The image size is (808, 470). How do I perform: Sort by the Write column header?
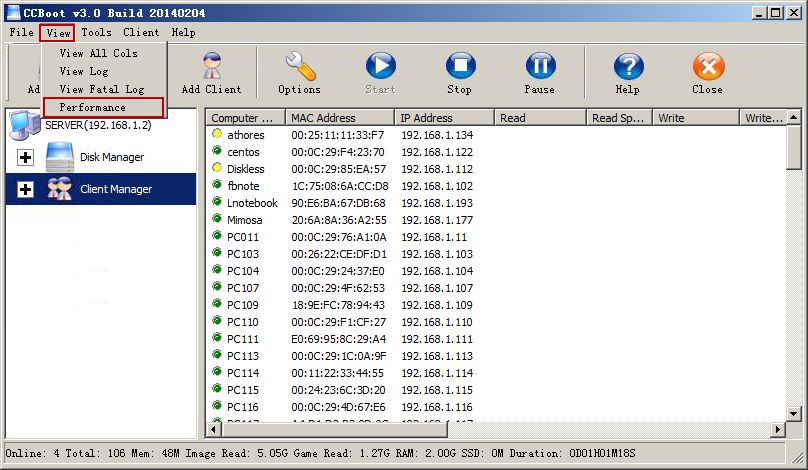(x=696, y=118)
